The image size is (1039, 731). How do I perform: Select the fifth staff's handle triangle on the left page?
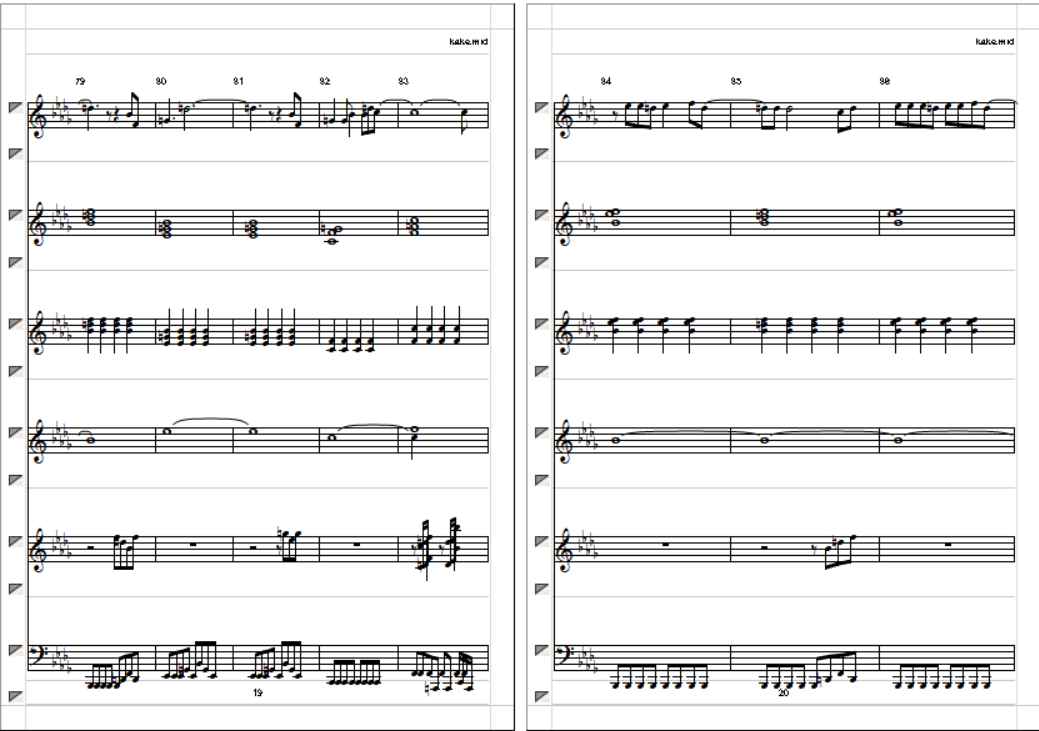[15, 541]
